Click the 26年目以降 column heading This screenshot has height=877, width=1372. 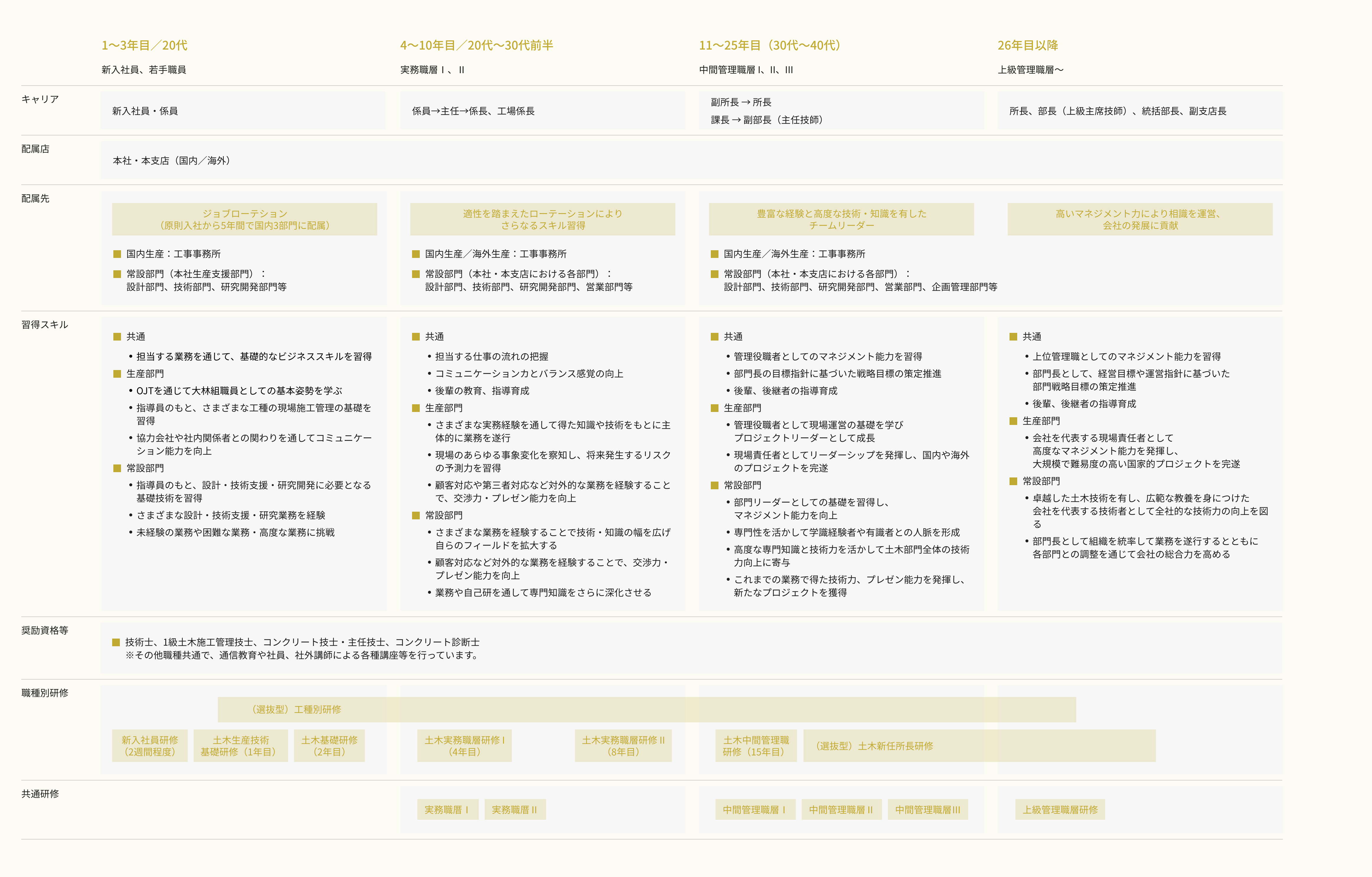click(x=1027, y=45)
